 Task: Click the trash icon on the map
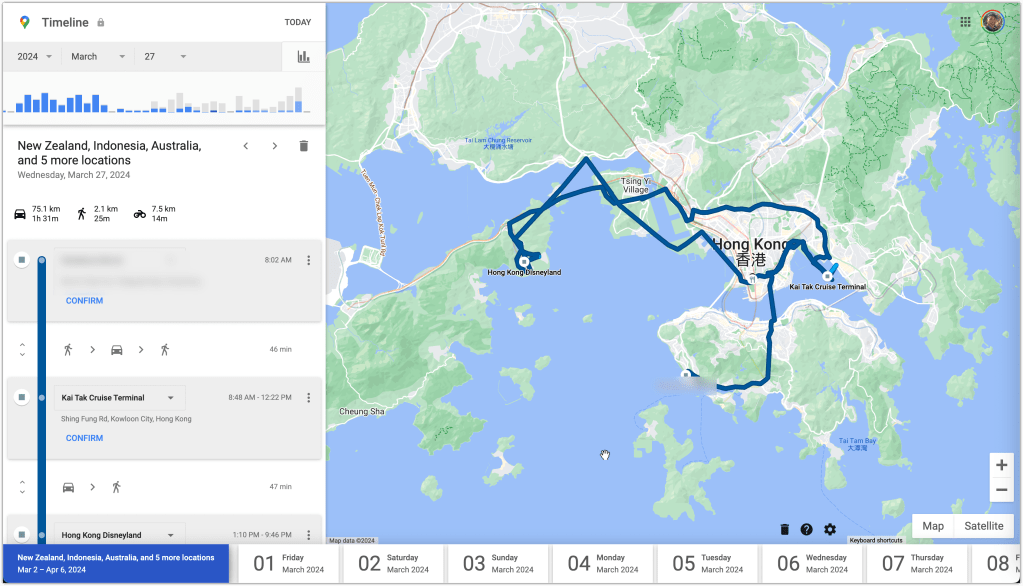point(785,529)
